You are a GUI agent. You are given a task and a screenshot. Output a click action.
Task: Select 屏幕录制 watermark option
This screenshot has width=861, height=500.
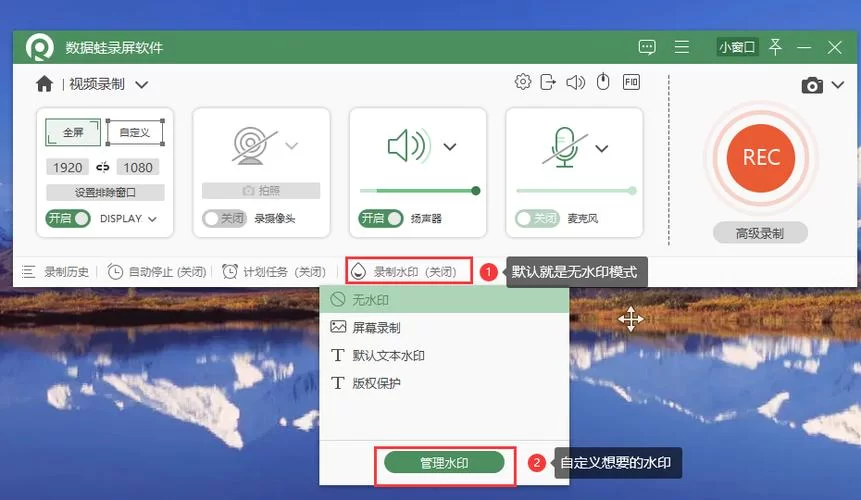pyautogui.click(x=444, y=328)
